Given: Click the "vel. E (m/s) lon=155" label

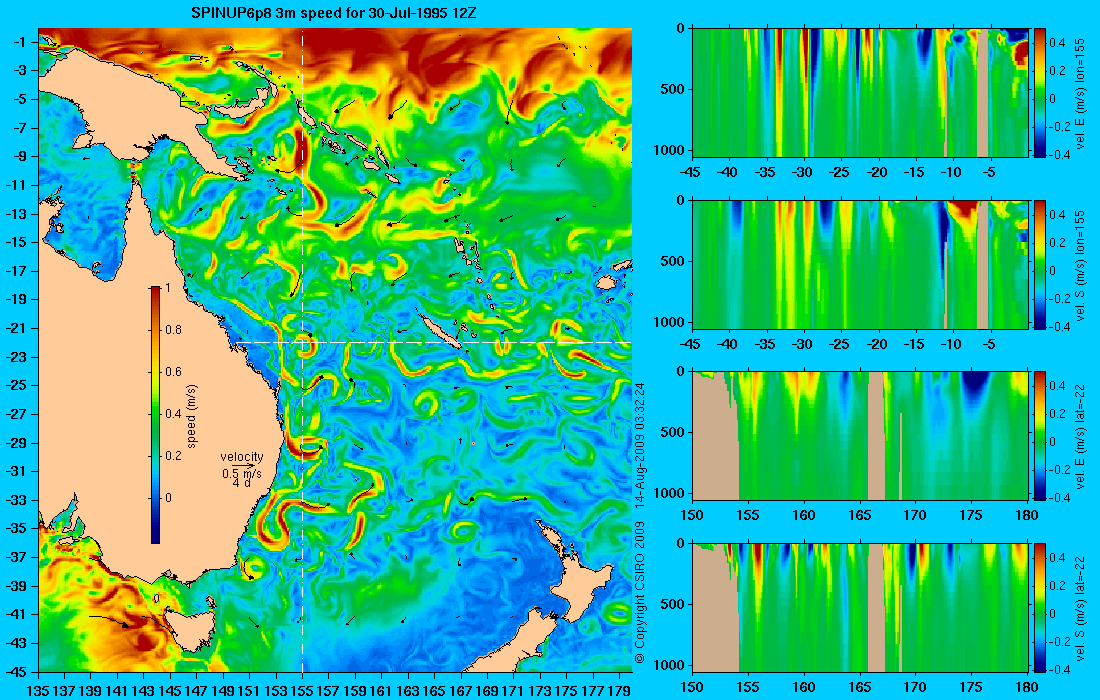Looking at the screenshot, I should tap(1080, 93).
